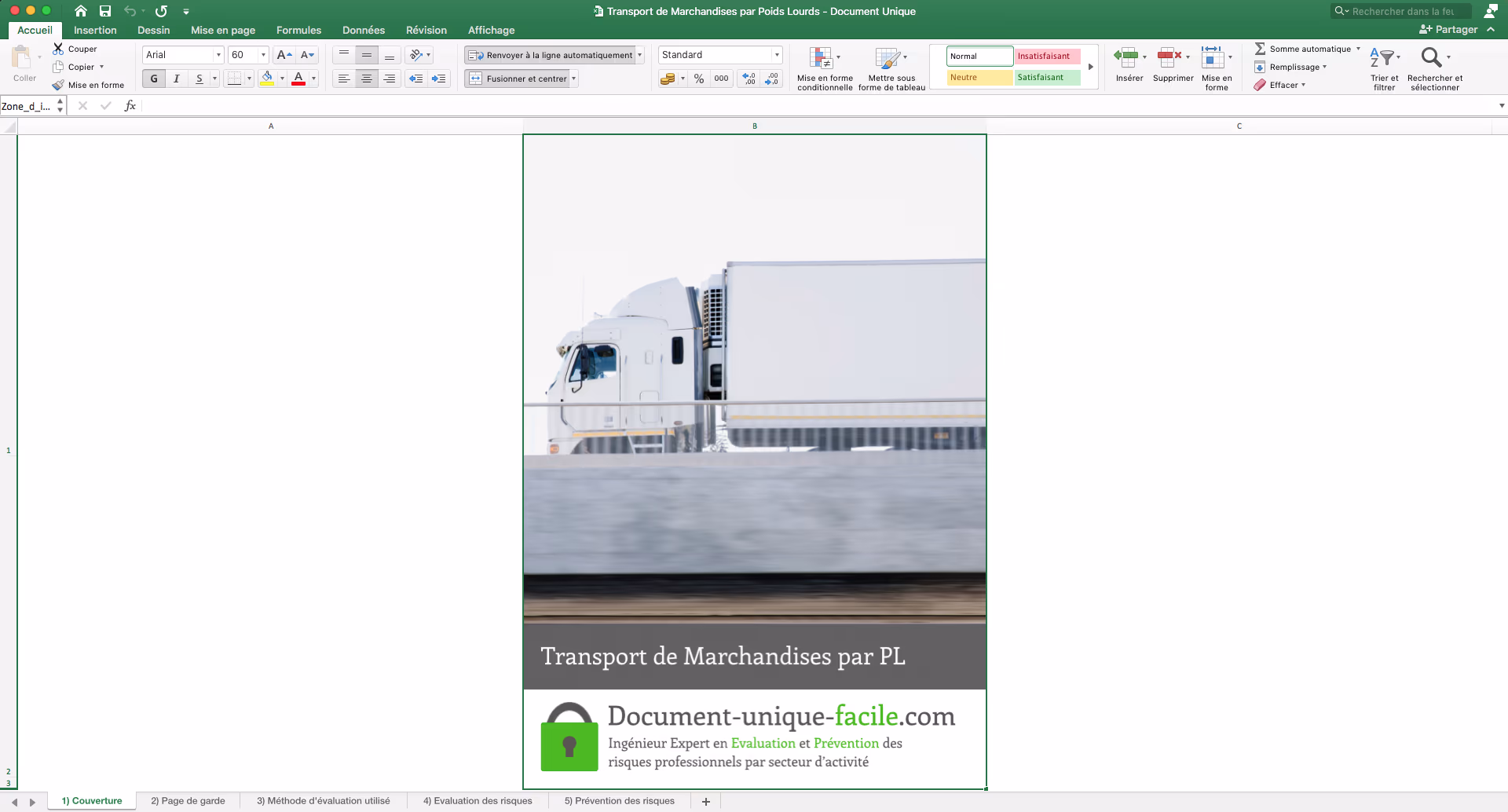Viewport: 1508px width, 812px height.
Task: Toggle middle vertical alignment
Action: point(367,55)
